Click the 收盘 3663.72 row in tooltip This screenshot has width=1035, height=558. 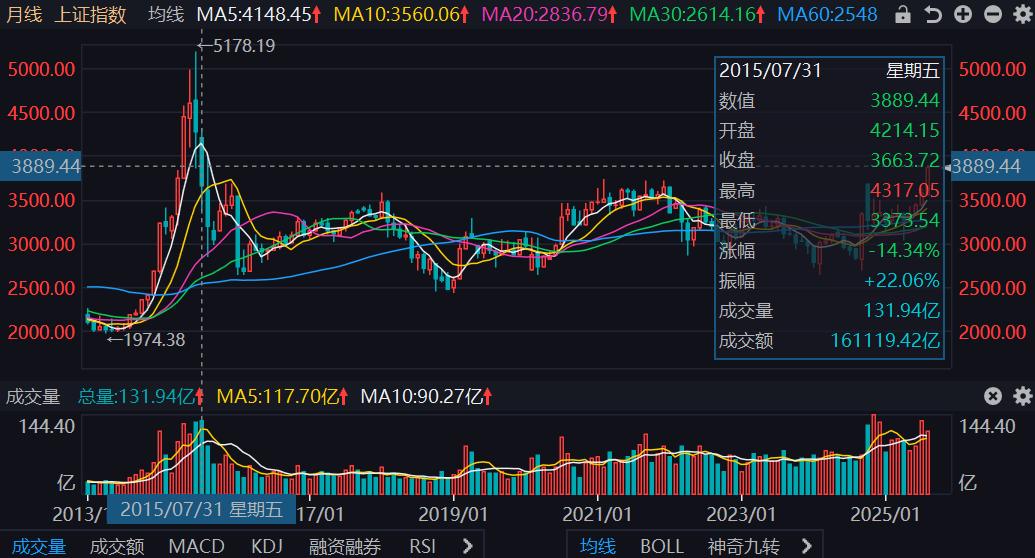click(x=829, y=160)
